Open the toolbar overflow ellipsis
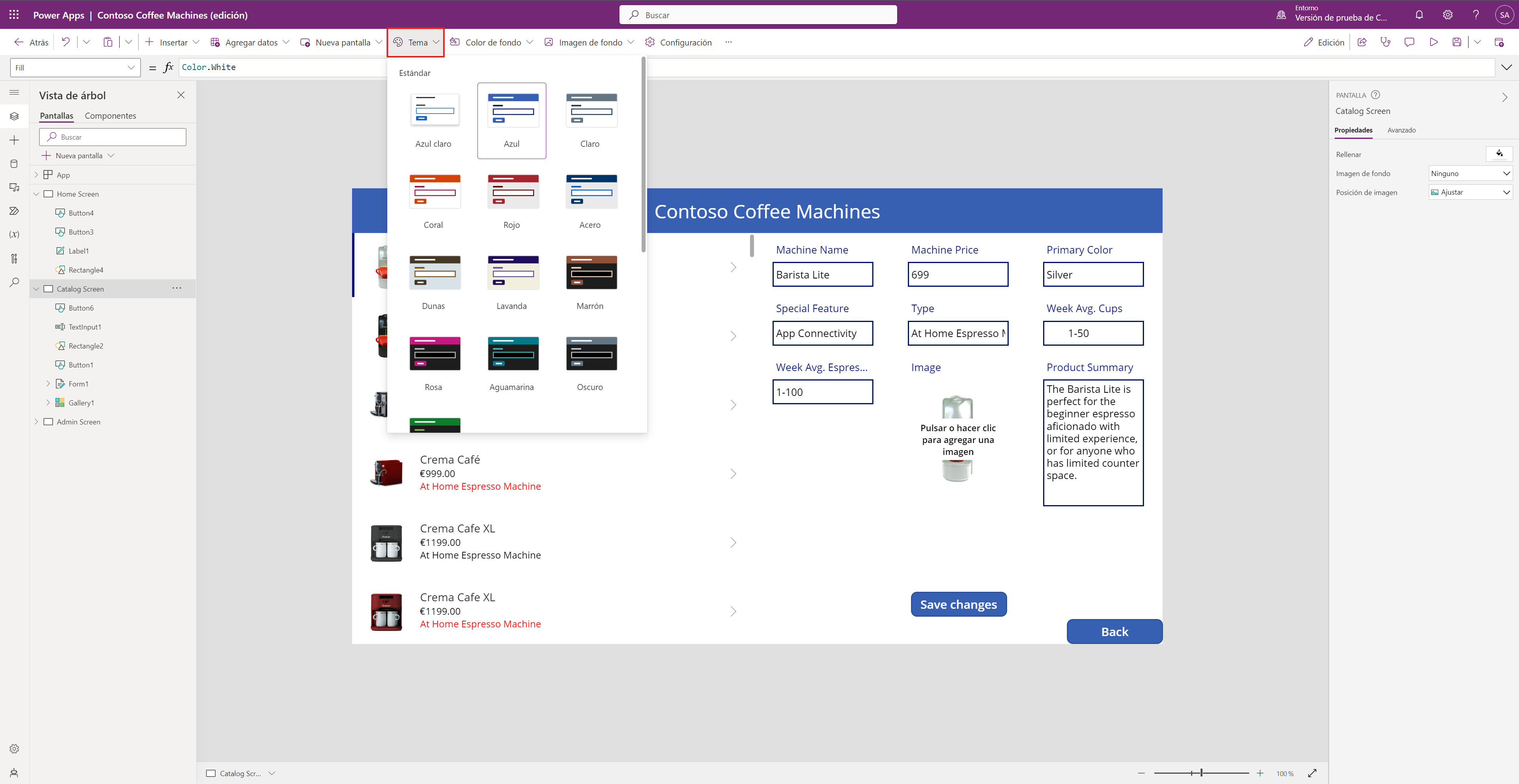Screen dimensions: 1519x784 (729, 42)
